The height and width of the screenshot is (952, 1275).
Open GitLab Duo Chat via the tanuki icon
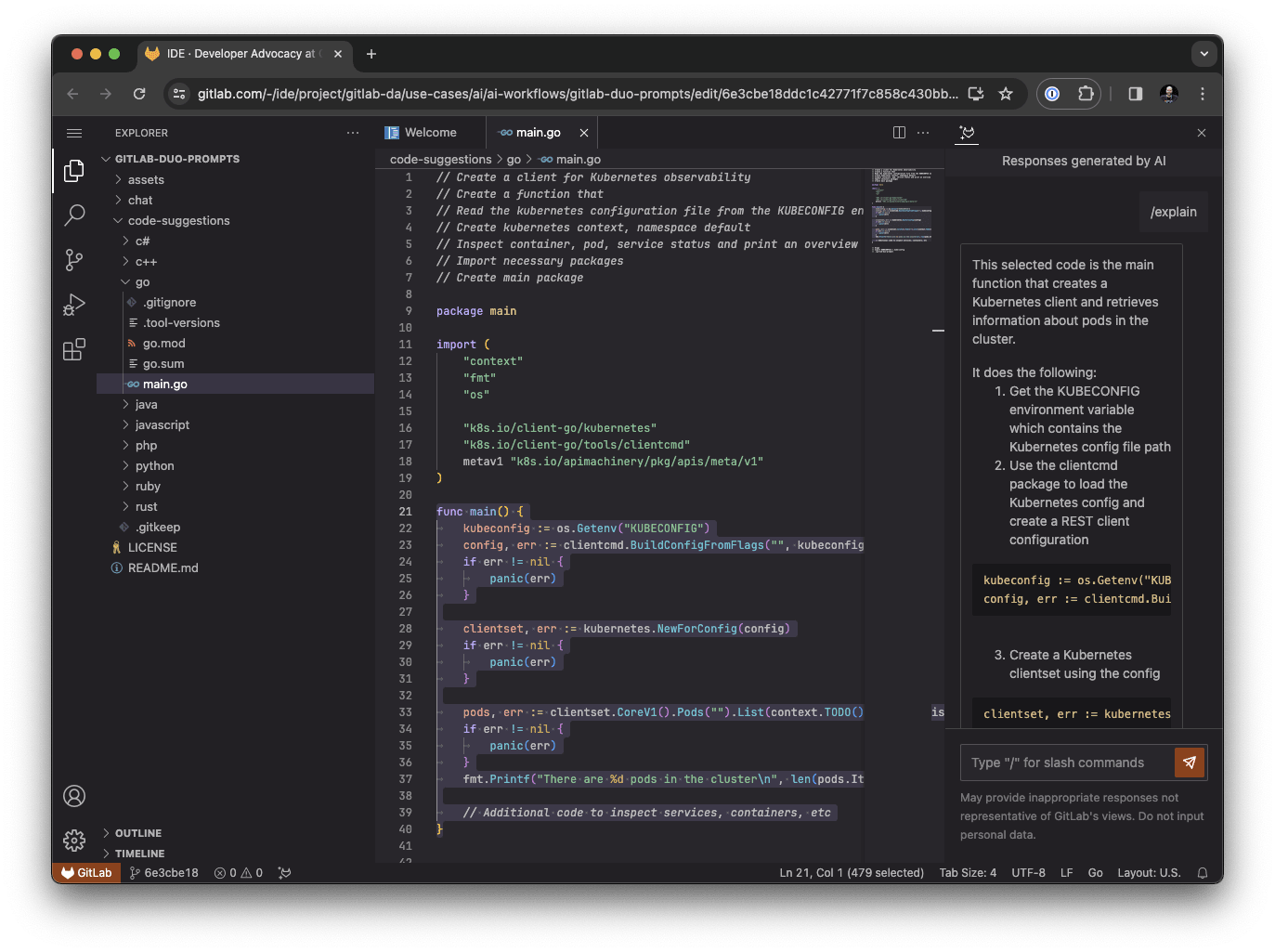coord(967,134)
